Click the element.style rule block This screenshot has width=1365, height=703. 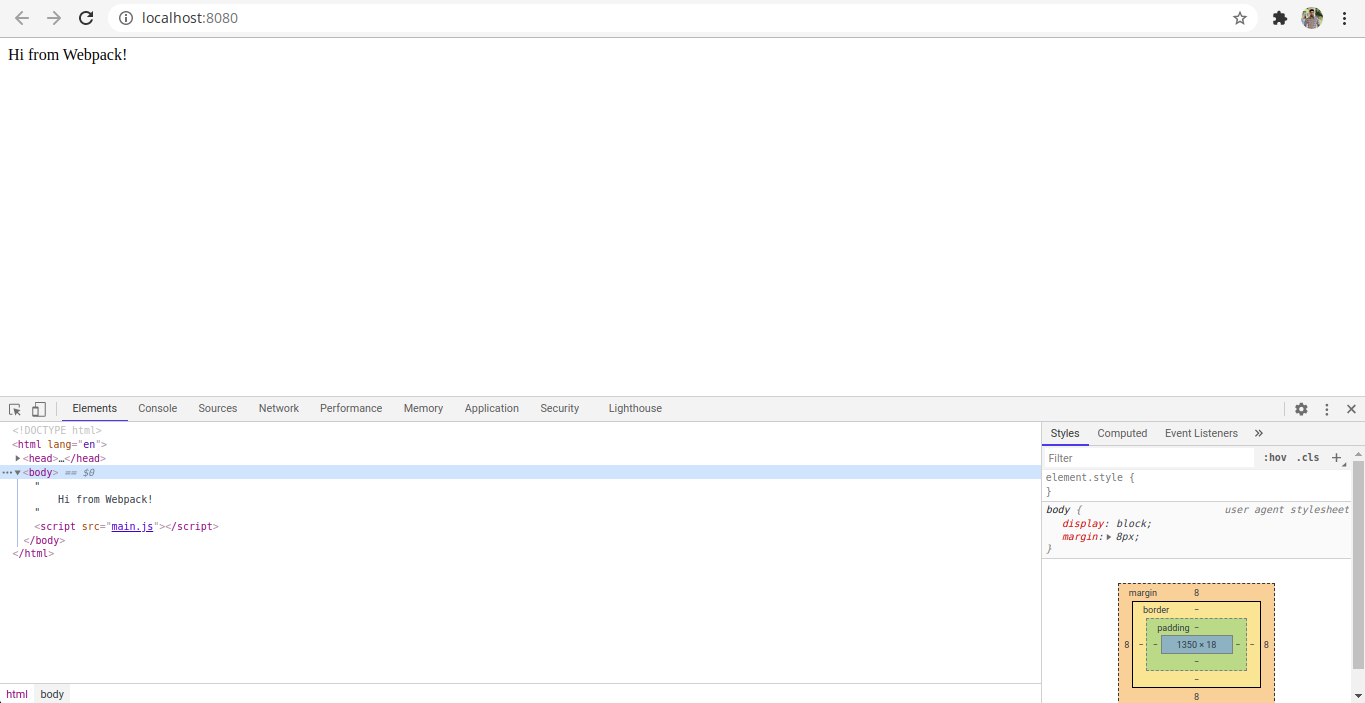(1196, 485)
